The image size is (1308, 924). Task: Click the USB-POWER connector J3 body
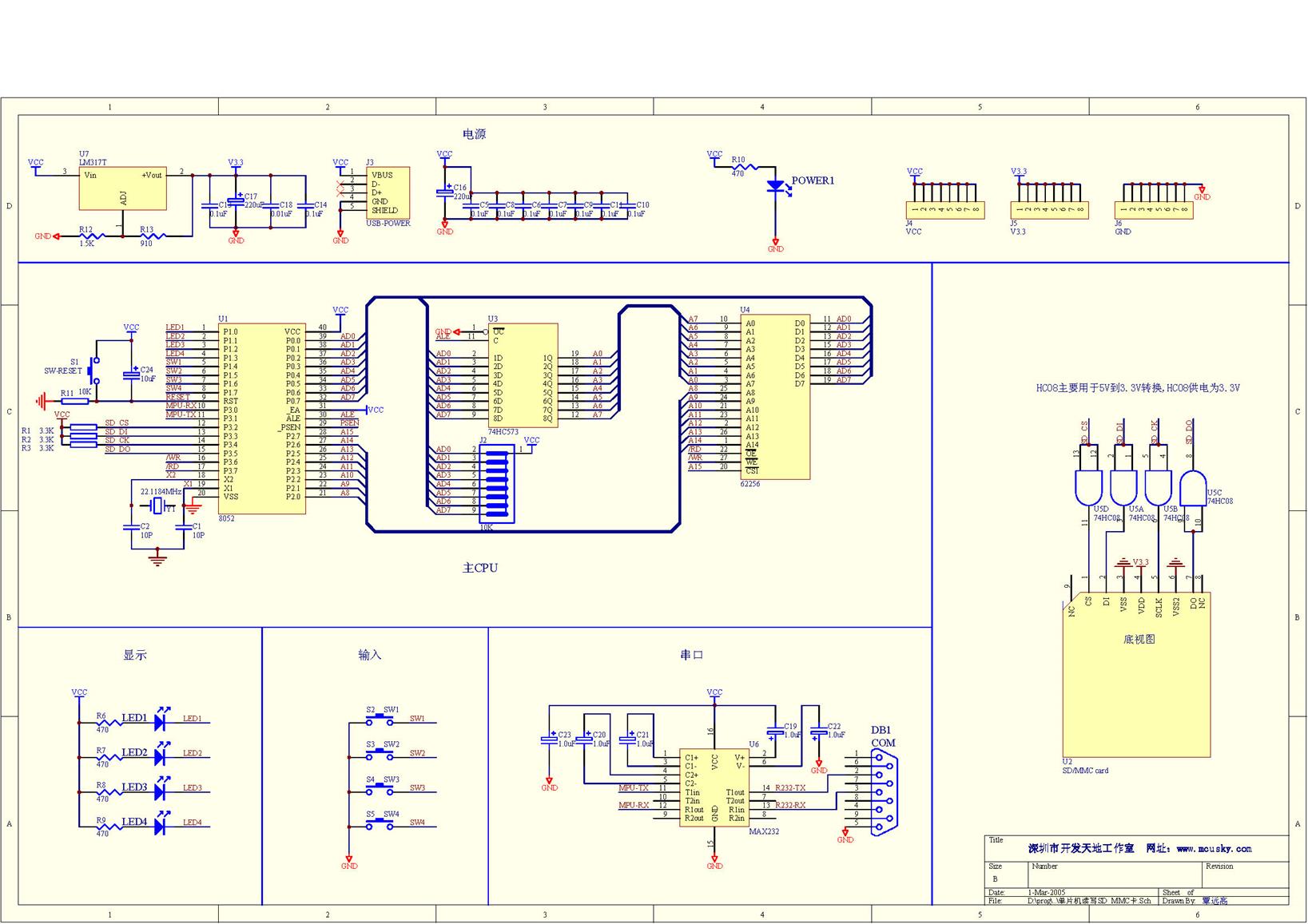pyautogui.click(x=388, y=192)
